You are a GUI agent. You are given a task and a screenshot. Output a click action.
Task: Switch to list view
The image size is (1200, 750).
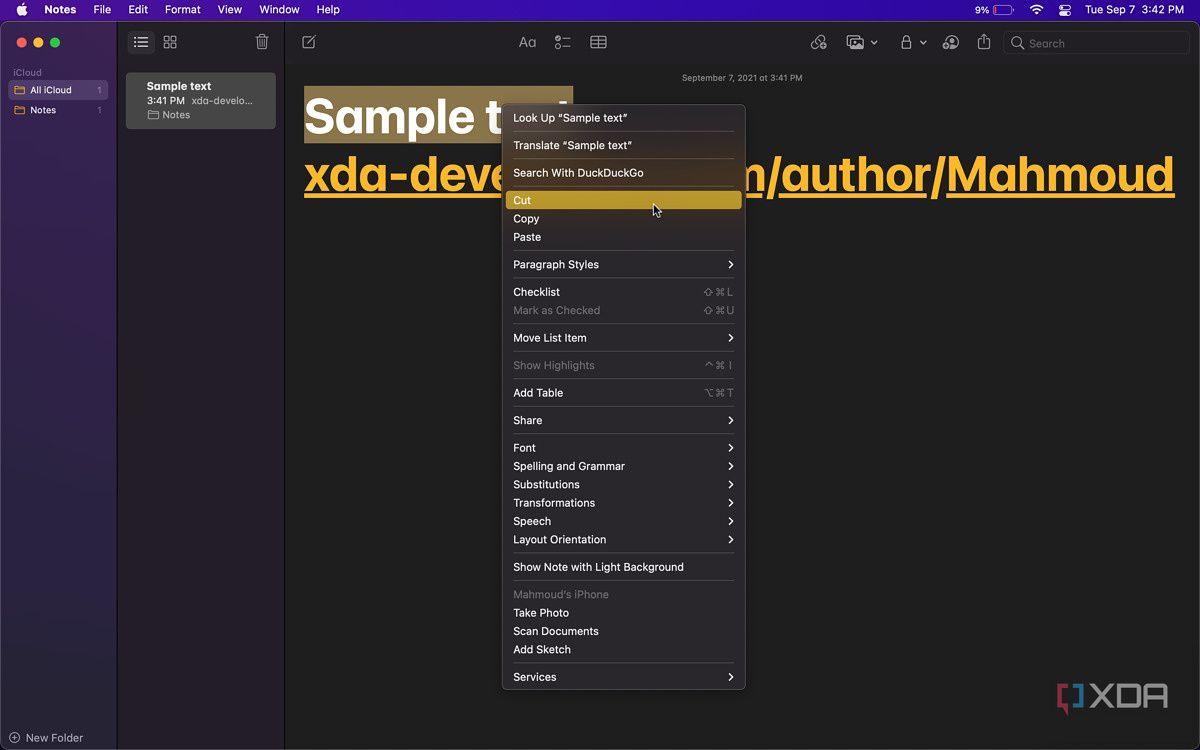pos(141,42)
